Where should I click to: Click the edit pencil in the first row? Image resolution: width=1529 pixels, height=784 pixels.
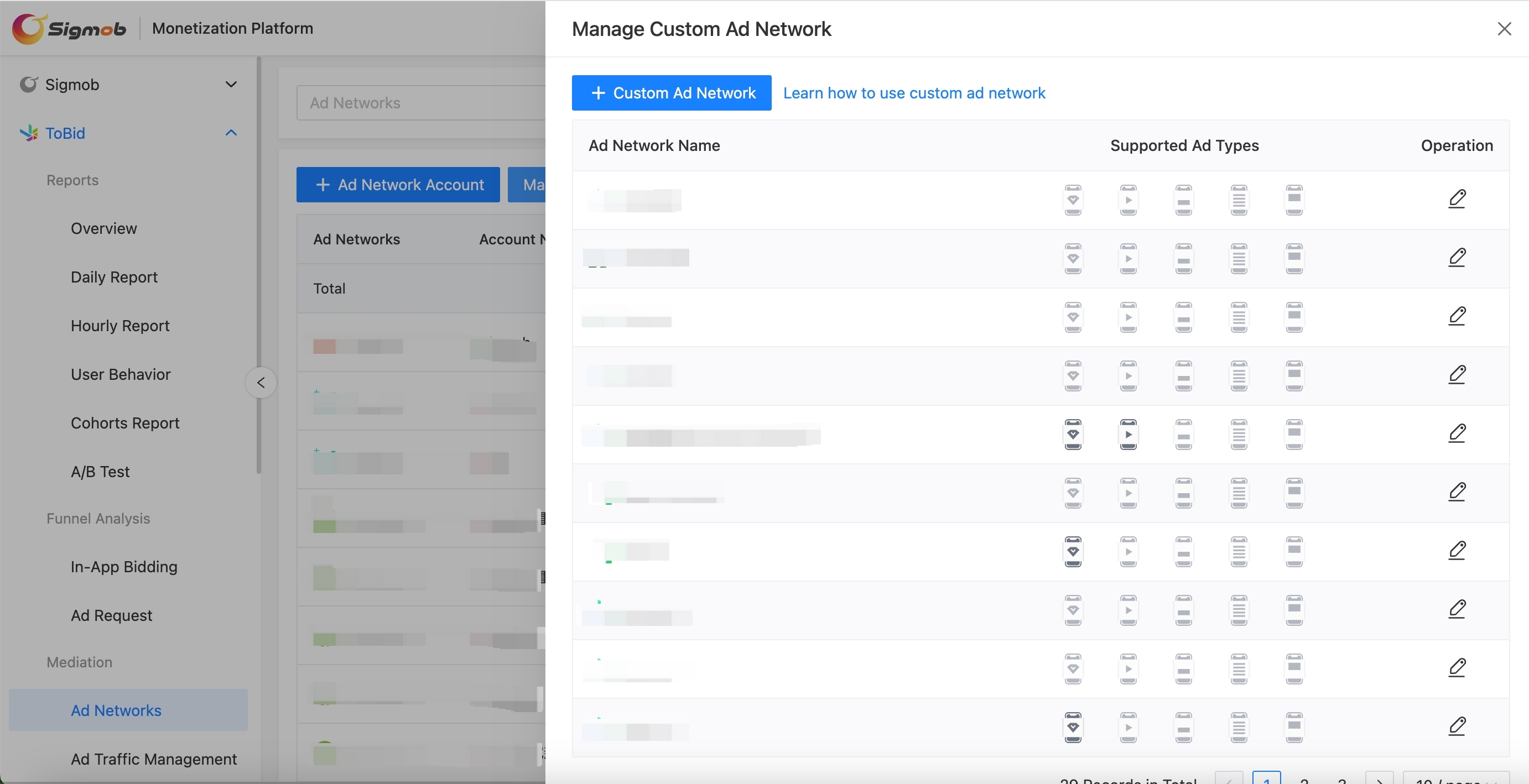point(1457,198)
